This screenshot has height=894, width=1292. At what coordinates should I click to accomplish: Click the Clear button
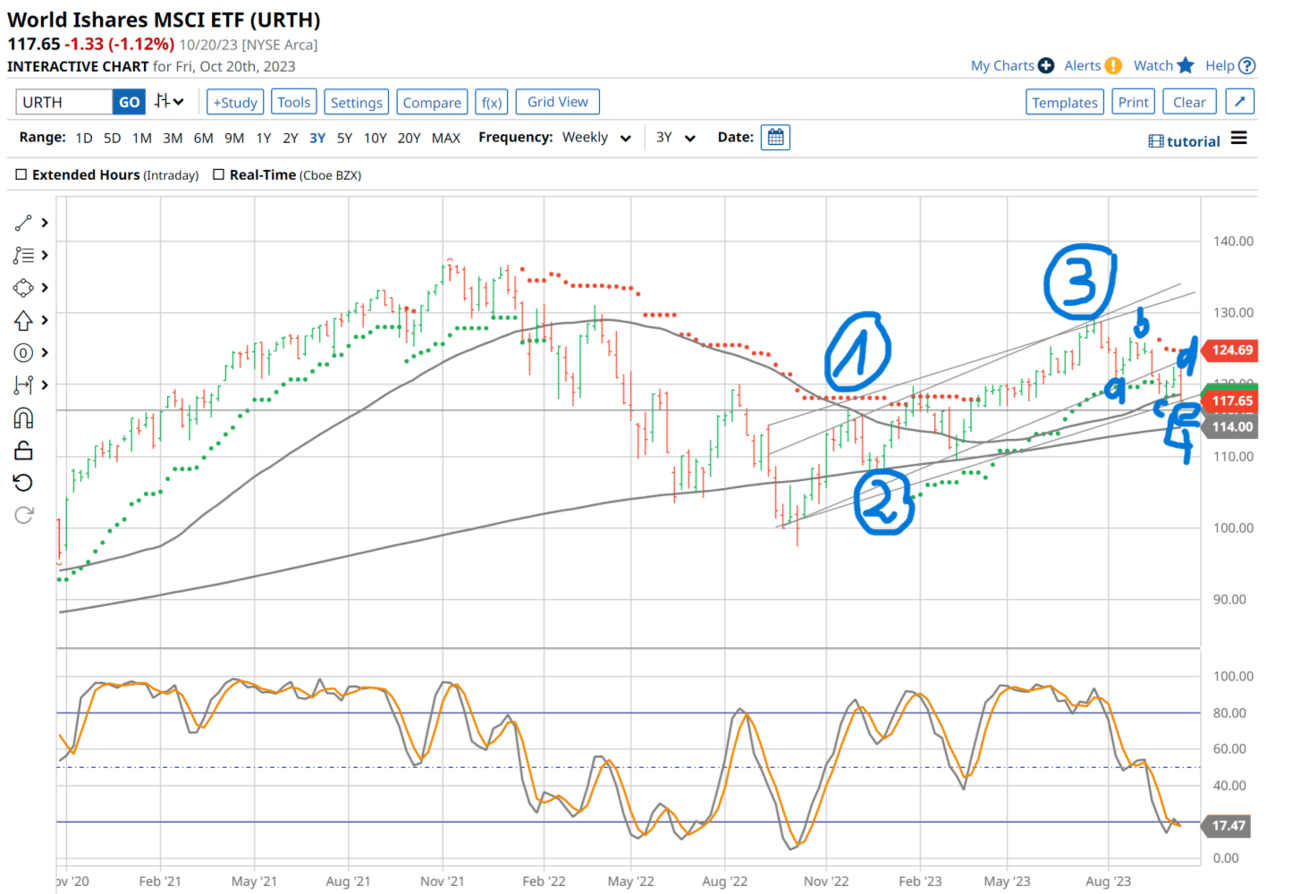coord(1190,102)
